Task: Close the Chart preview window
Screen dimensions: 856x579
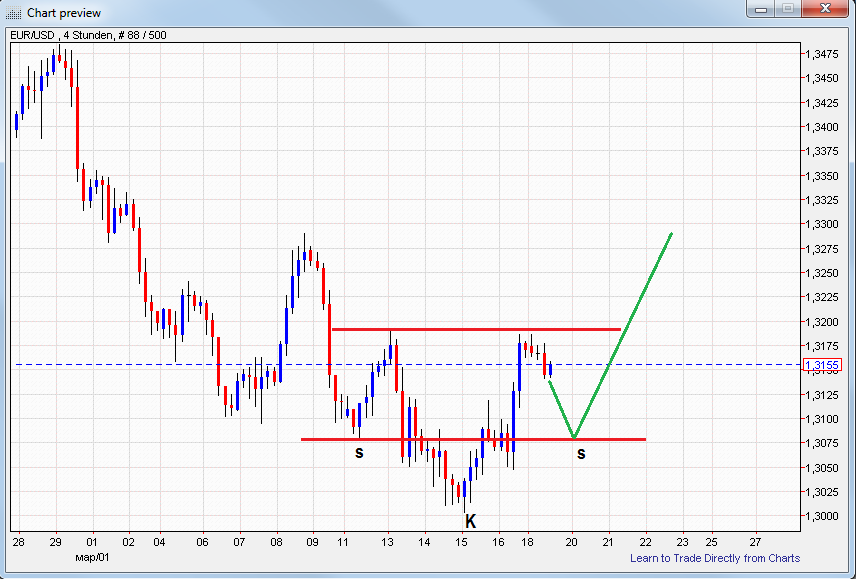Action: [825, 9]
